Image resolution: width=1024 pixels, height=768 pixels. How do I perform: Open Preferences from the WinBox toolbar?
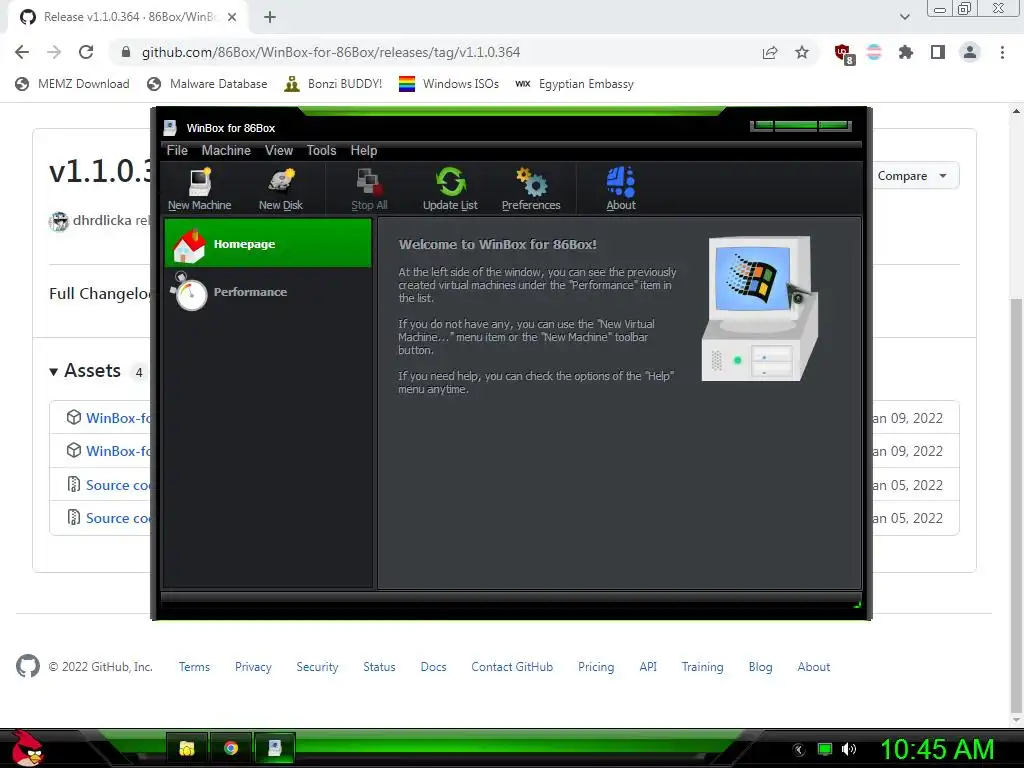[531, 189]
